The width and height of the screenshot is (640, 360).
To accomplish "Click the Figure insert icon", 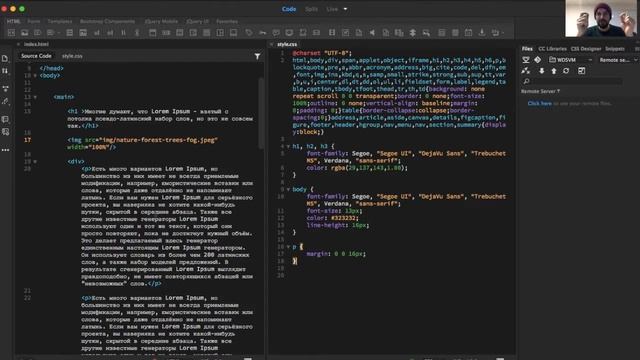I will click(x=83, y=33).
